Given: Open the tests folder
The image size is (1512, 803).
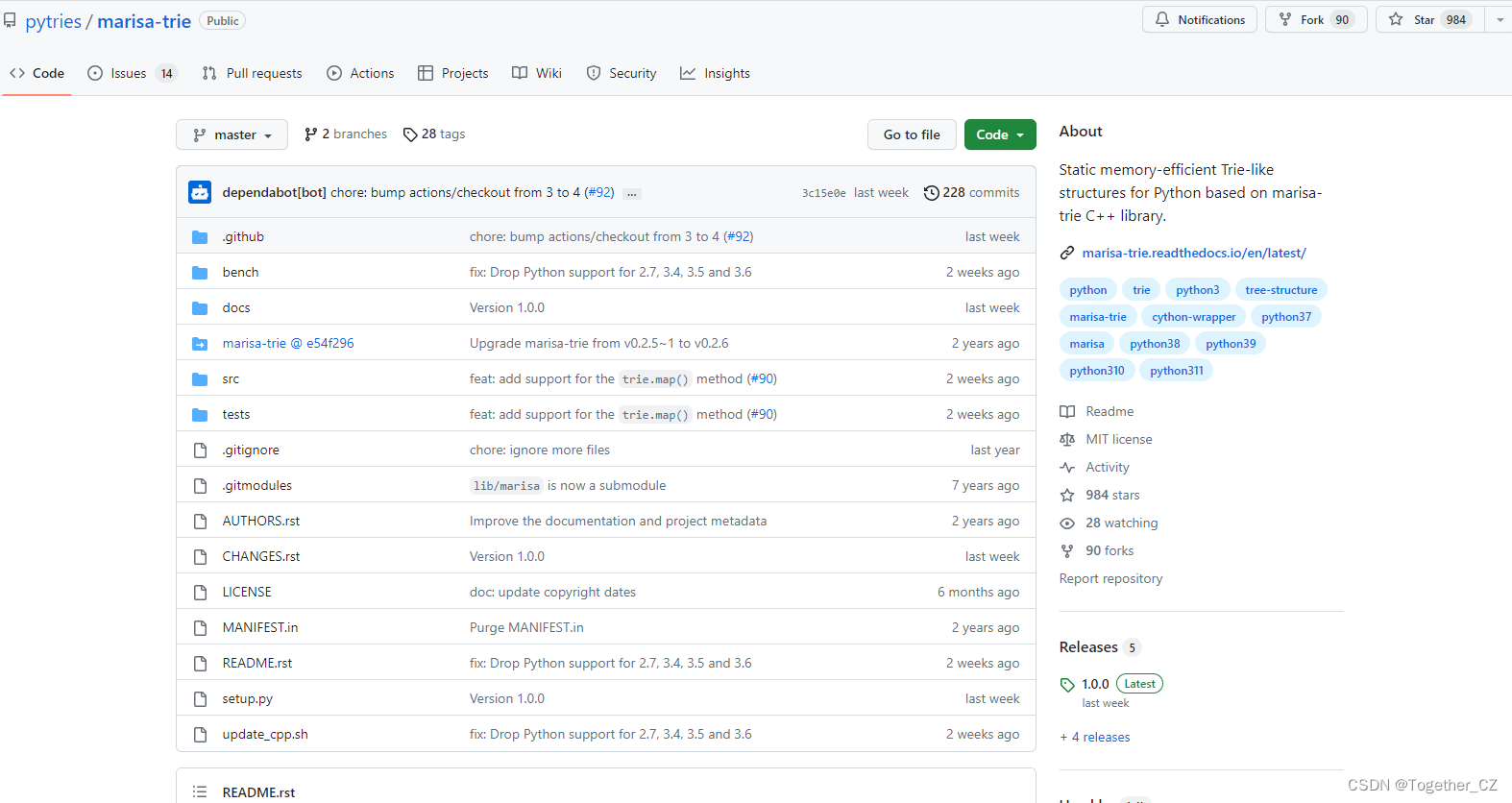Looking at the screenshot, I should point(236,415).
